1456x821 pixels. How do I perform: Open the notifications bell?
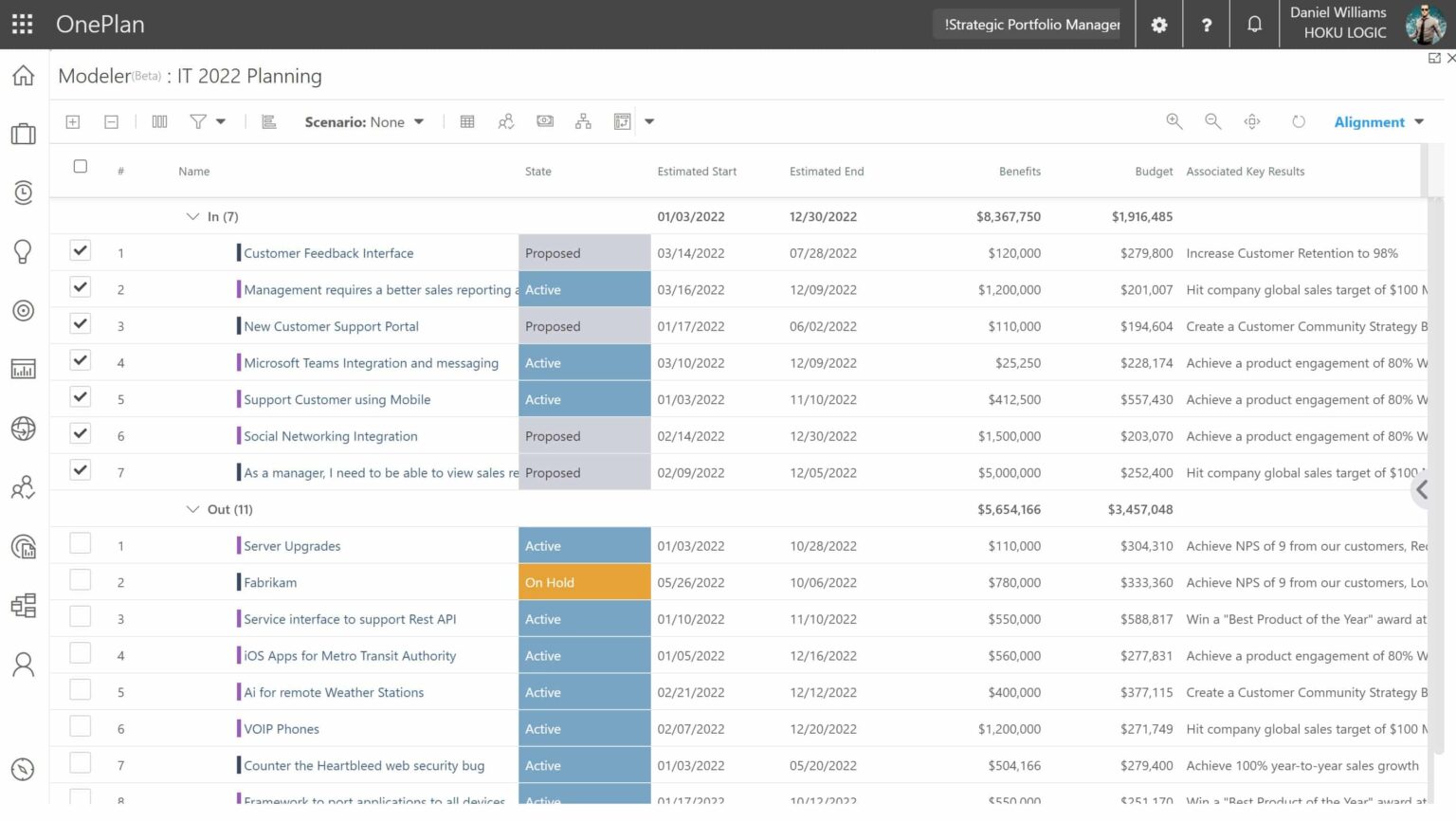coord(1254,25)
